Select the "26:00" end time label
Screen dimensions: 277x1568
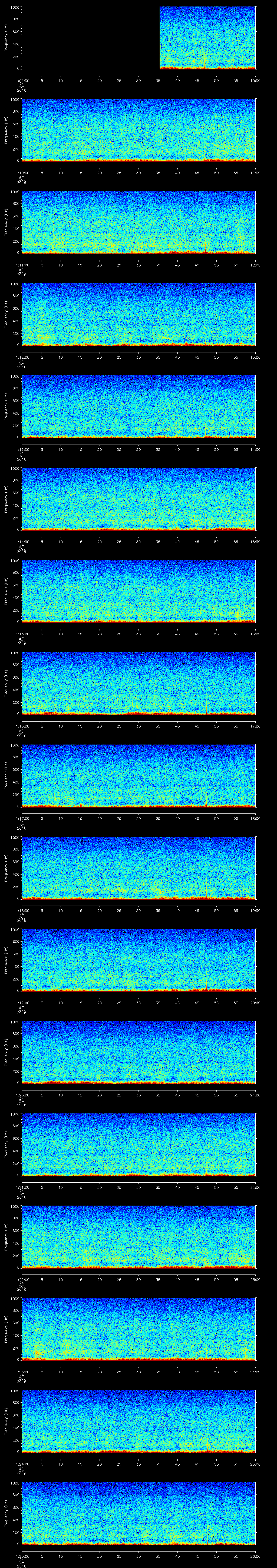point(255,1556)
